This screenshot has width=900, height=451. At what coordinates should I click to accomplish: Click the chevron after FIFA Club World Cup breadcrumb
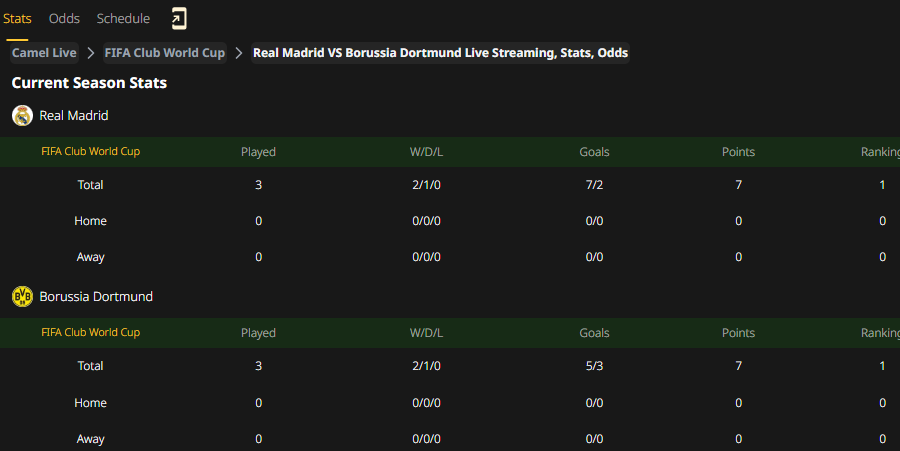tap(239, 53)
